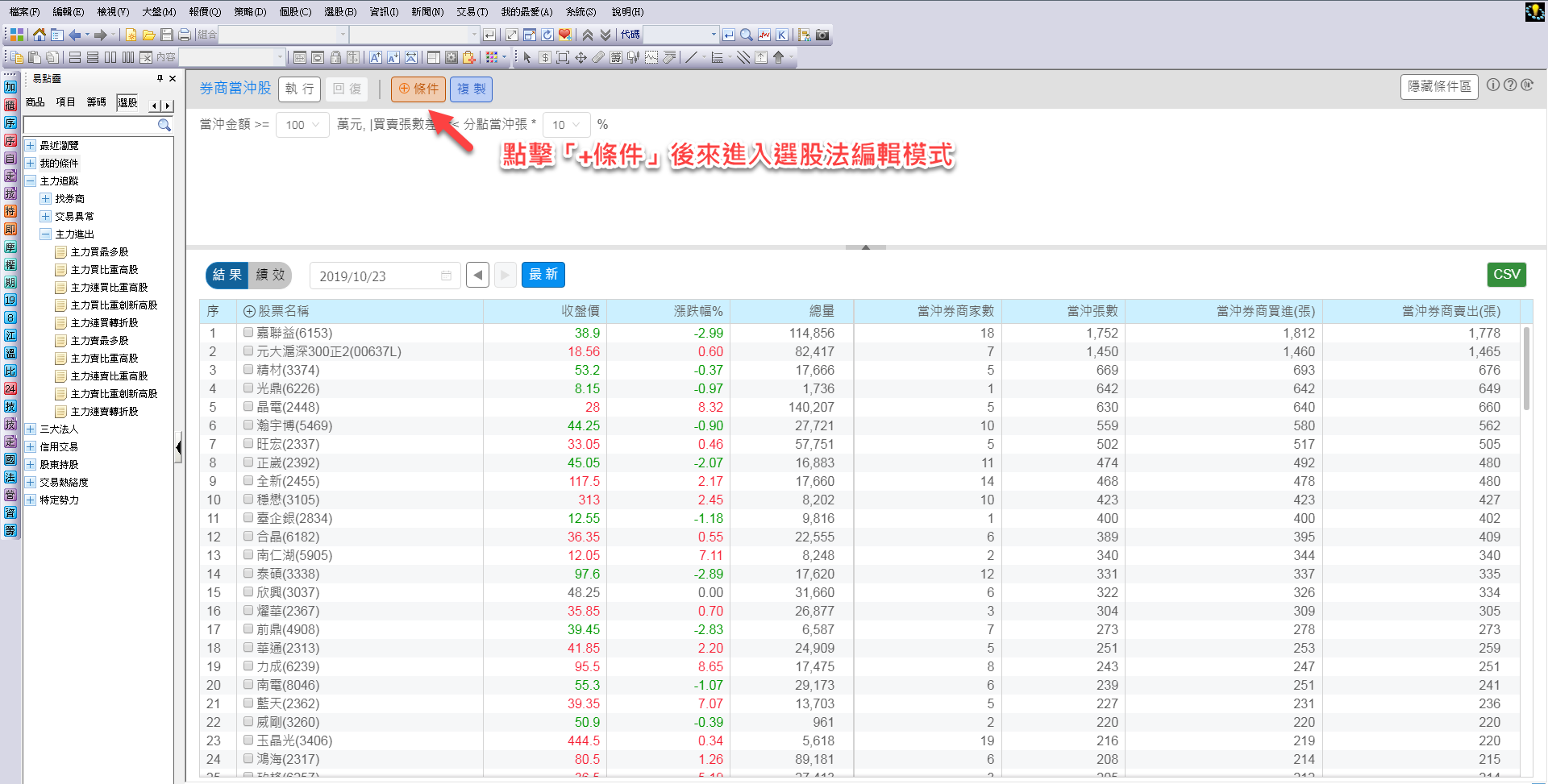This screenshot has height=784, width=1548.
Task: Click the save diskette icon
Action: pos(167,35)
